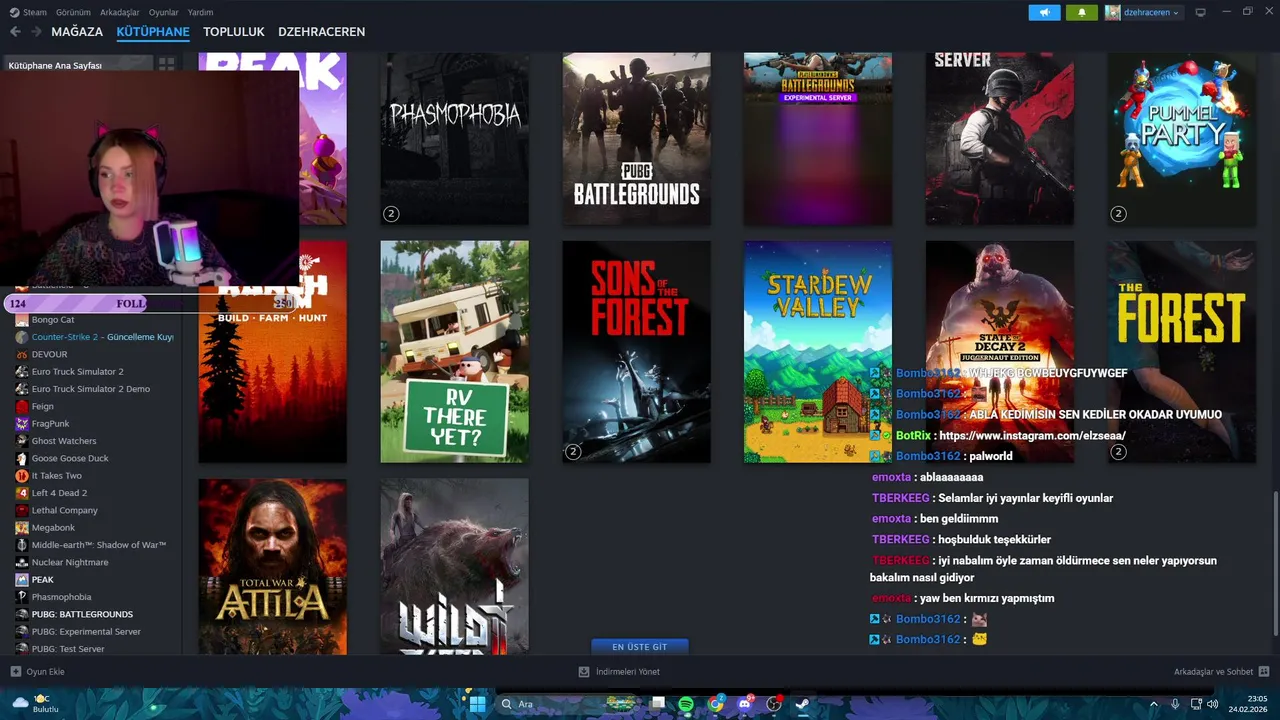Open the BotRix instagram link in chat

(x=1032, y=436)
